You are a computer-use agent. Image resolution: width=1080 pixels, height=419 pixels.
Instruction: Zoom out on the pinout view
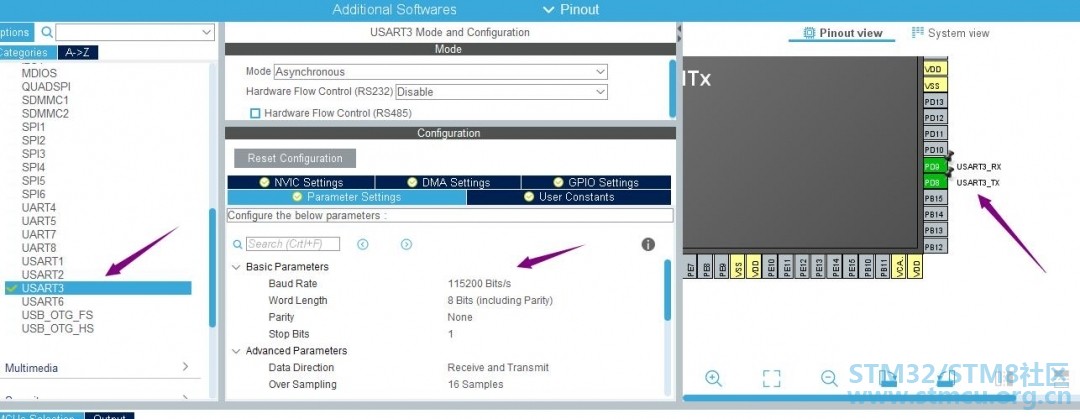[x=829, y=378]
